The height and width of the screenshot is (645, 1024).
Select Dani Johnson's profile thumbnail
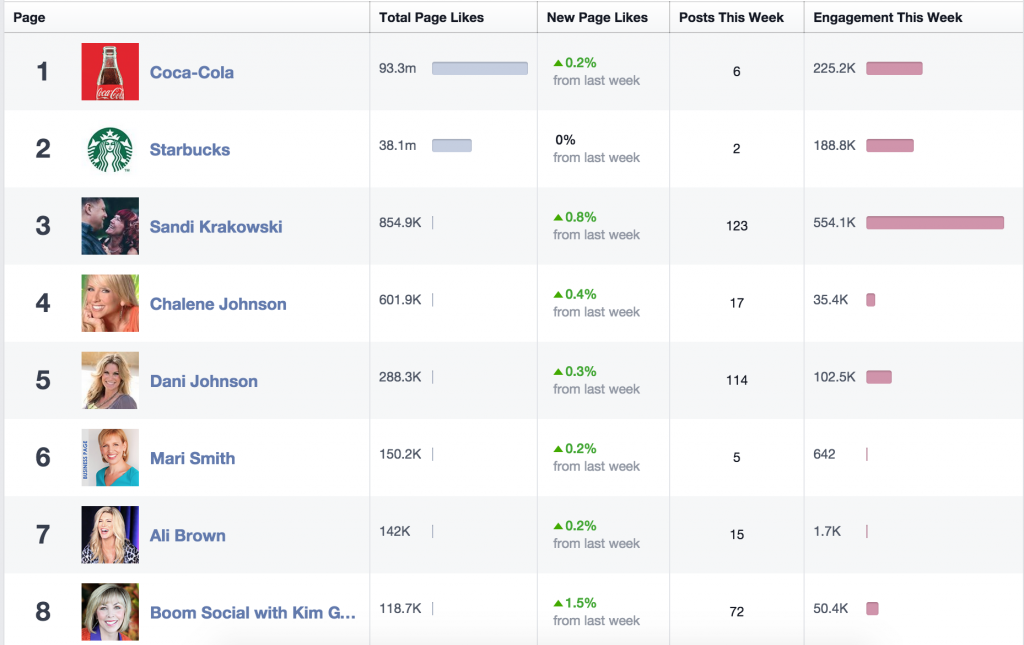(109, 381)
